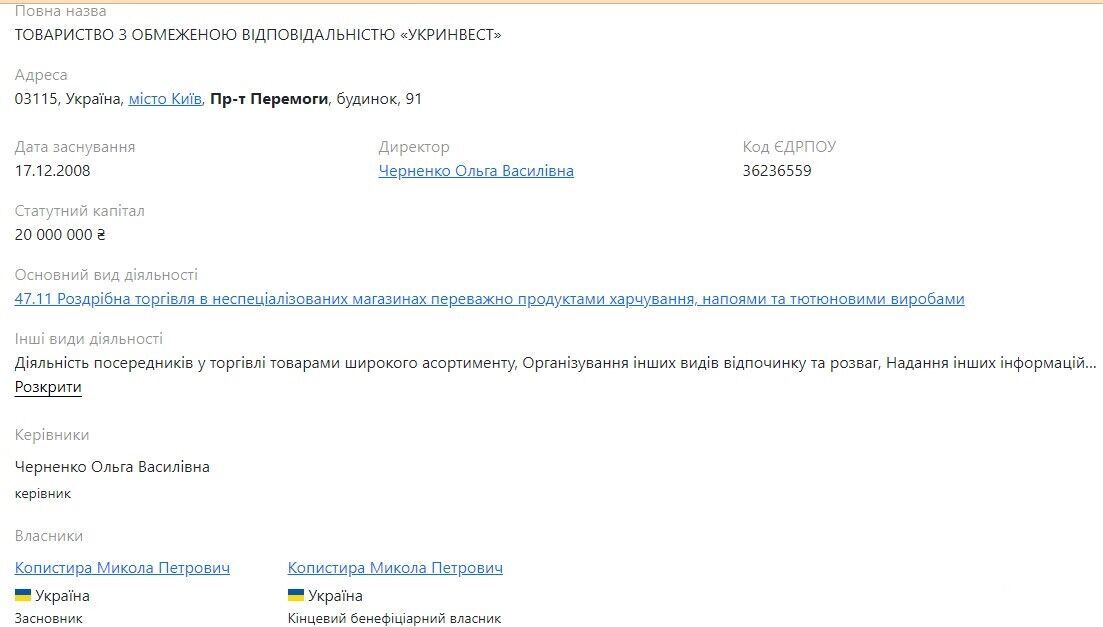Screen dimensions: 1103x627
Task: Click the full company name УКРИНВЕСТ
Action: [257, 35]
